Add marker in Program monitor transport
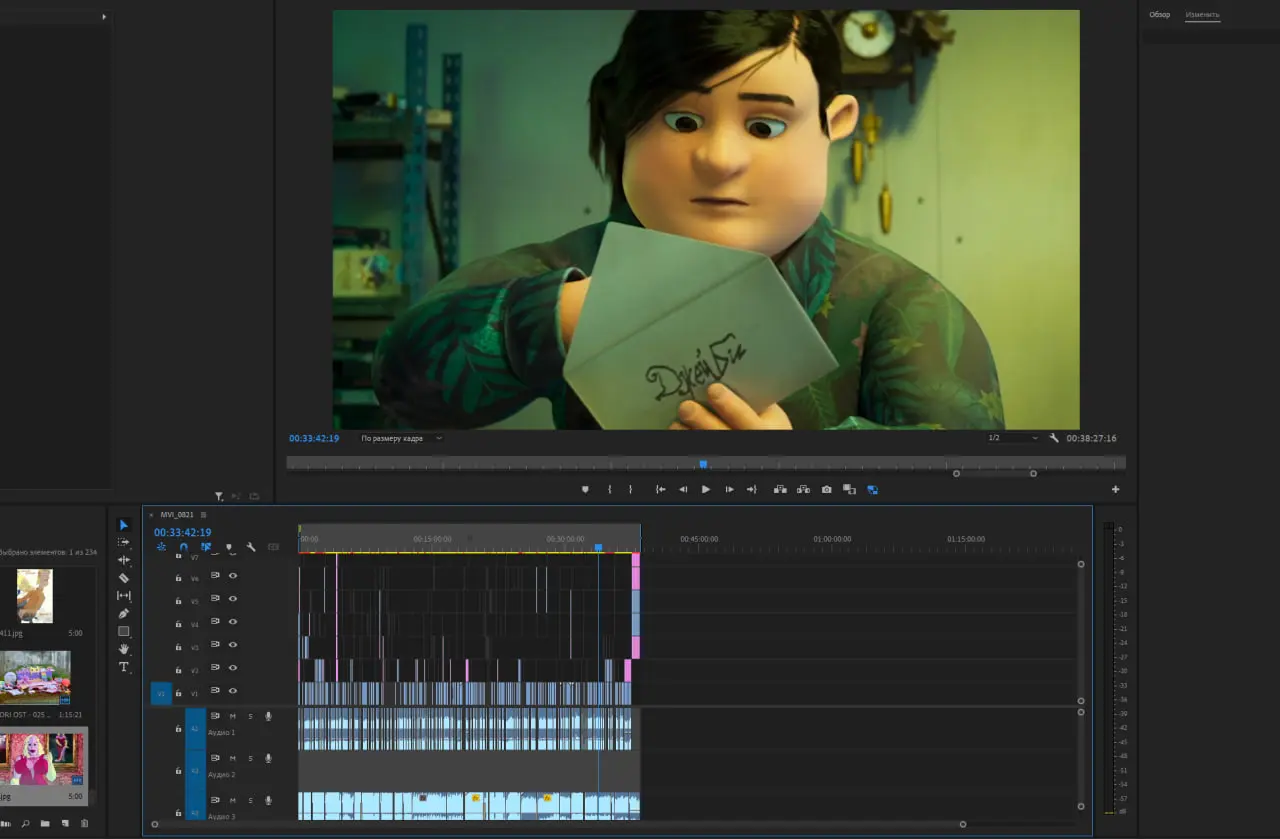1280x839 pixels. point(586,489)
